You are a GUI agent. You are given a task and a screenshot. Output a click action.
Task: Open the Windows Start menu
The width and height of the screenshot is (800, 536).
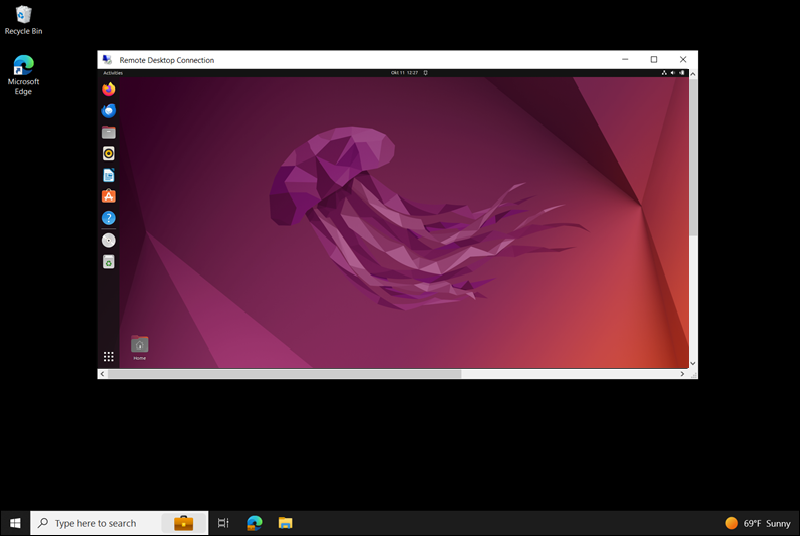click(15, 523)
